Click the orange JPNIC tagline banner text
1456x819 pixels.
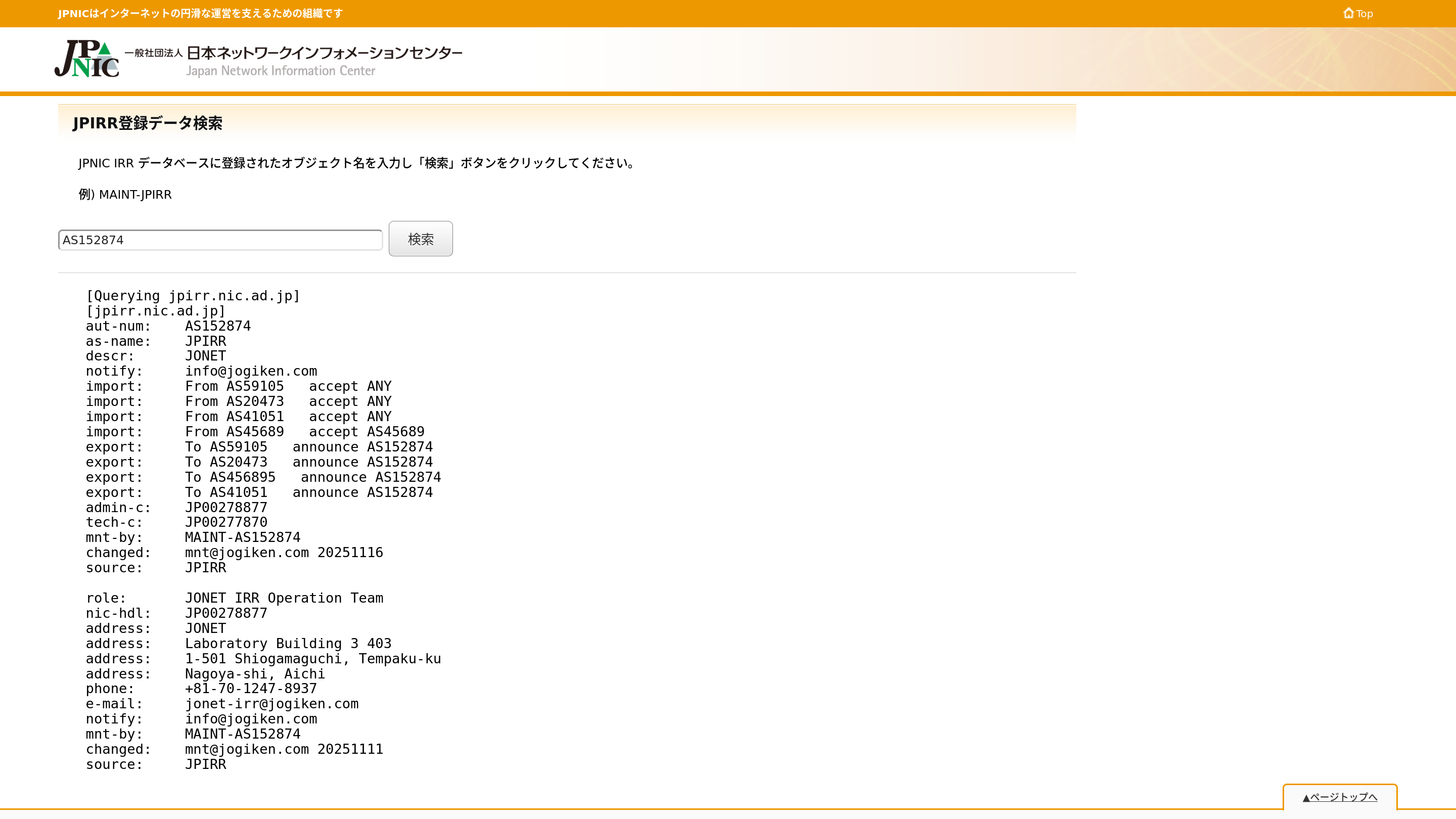point(200,14)
